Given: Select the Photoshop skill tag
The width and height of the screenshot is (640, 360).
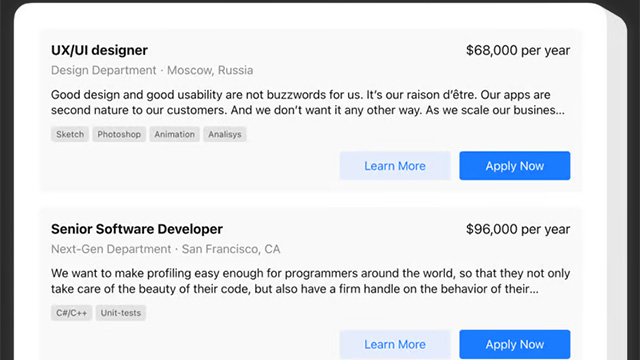Looking at the screenshot, I should [119, 134].
